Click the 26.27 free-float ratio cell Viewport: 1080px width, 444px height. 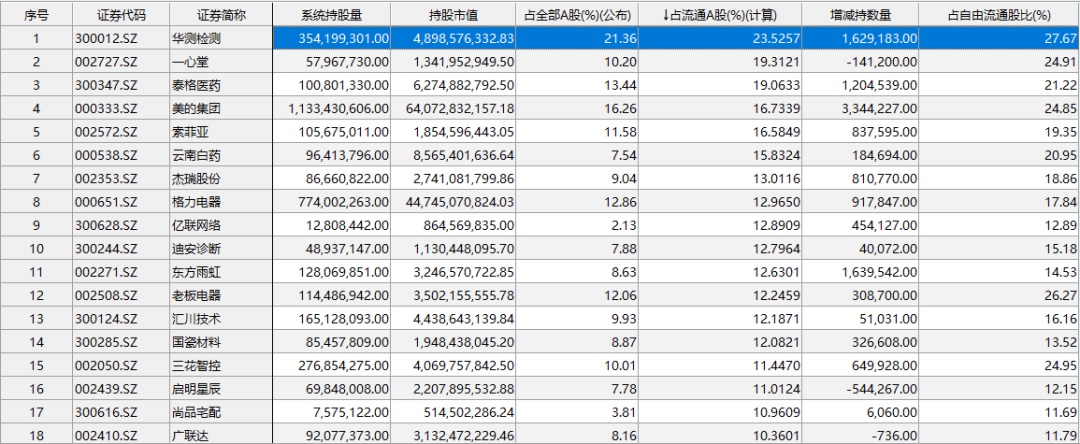coord(999,295)
